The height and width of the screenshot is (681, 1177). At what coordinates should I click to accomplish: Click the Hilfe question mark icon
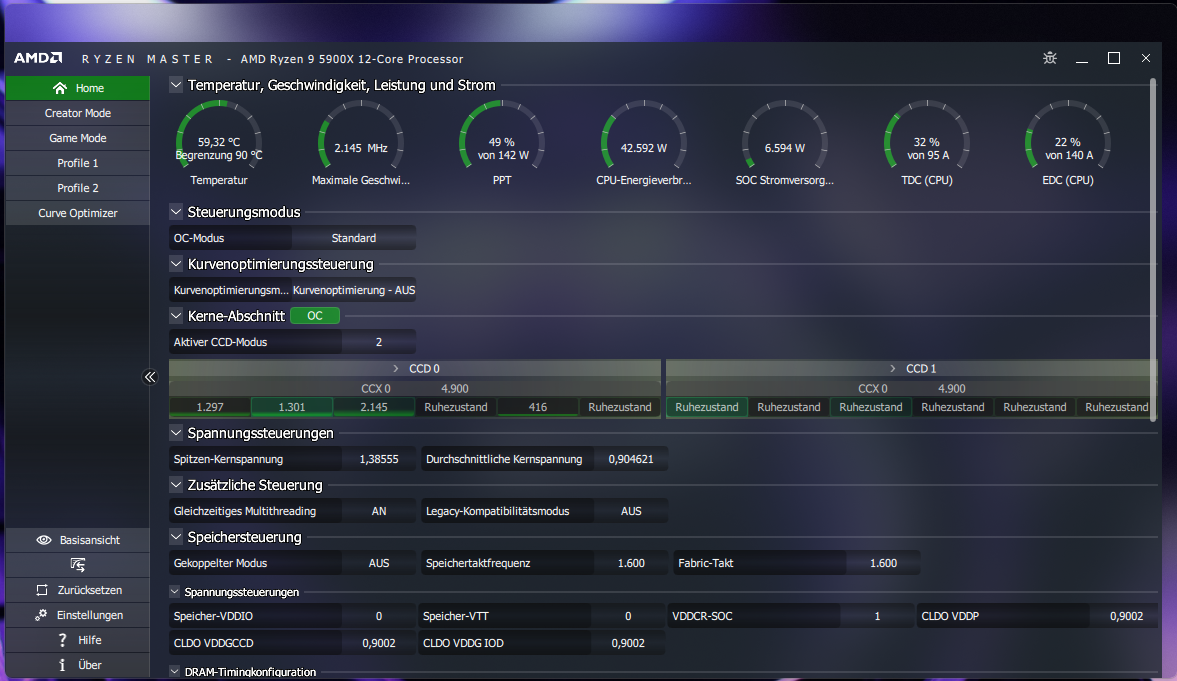click(x=62, y=640)
